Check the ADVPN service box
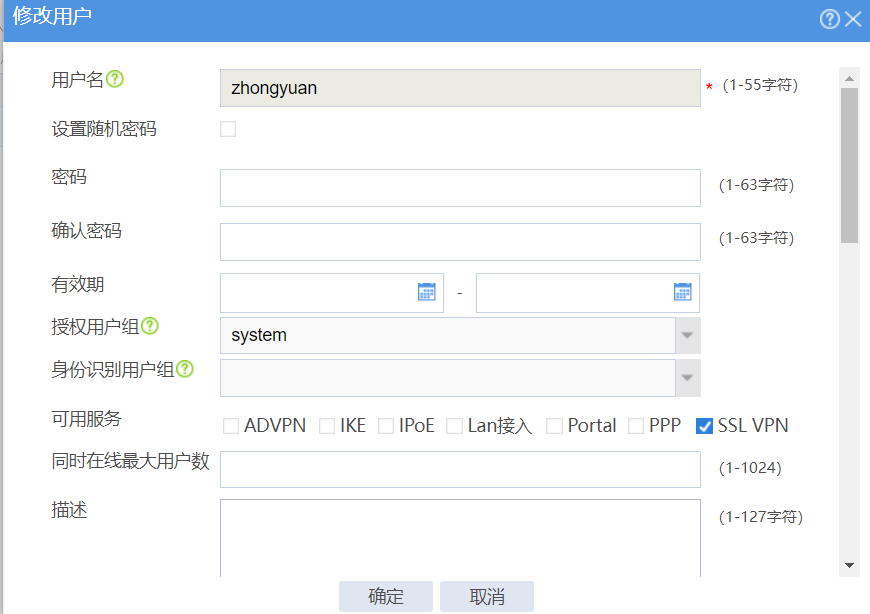The width and height of the screenshot is (870, 614). point(231,426)
